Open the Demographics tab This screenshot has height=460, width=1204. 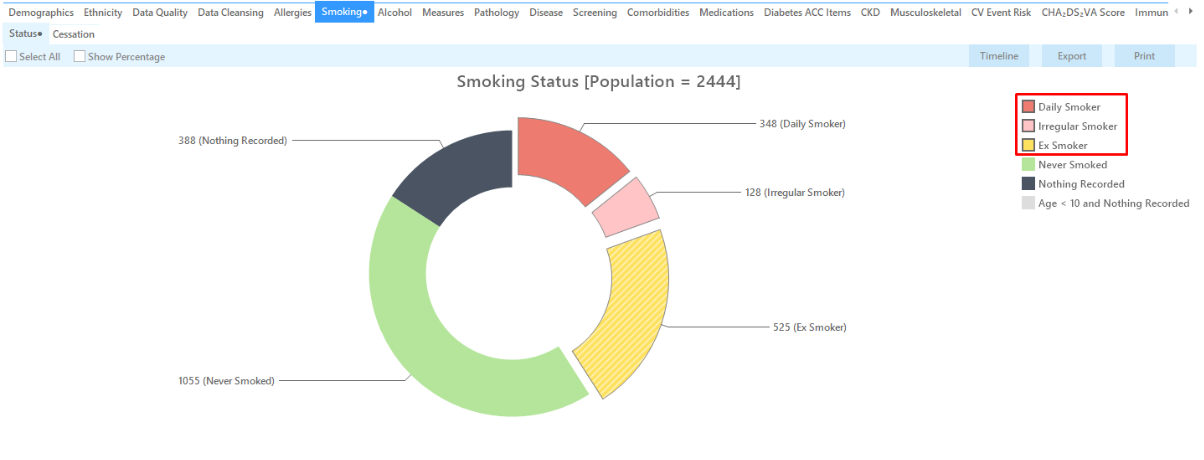click(41, 13)
